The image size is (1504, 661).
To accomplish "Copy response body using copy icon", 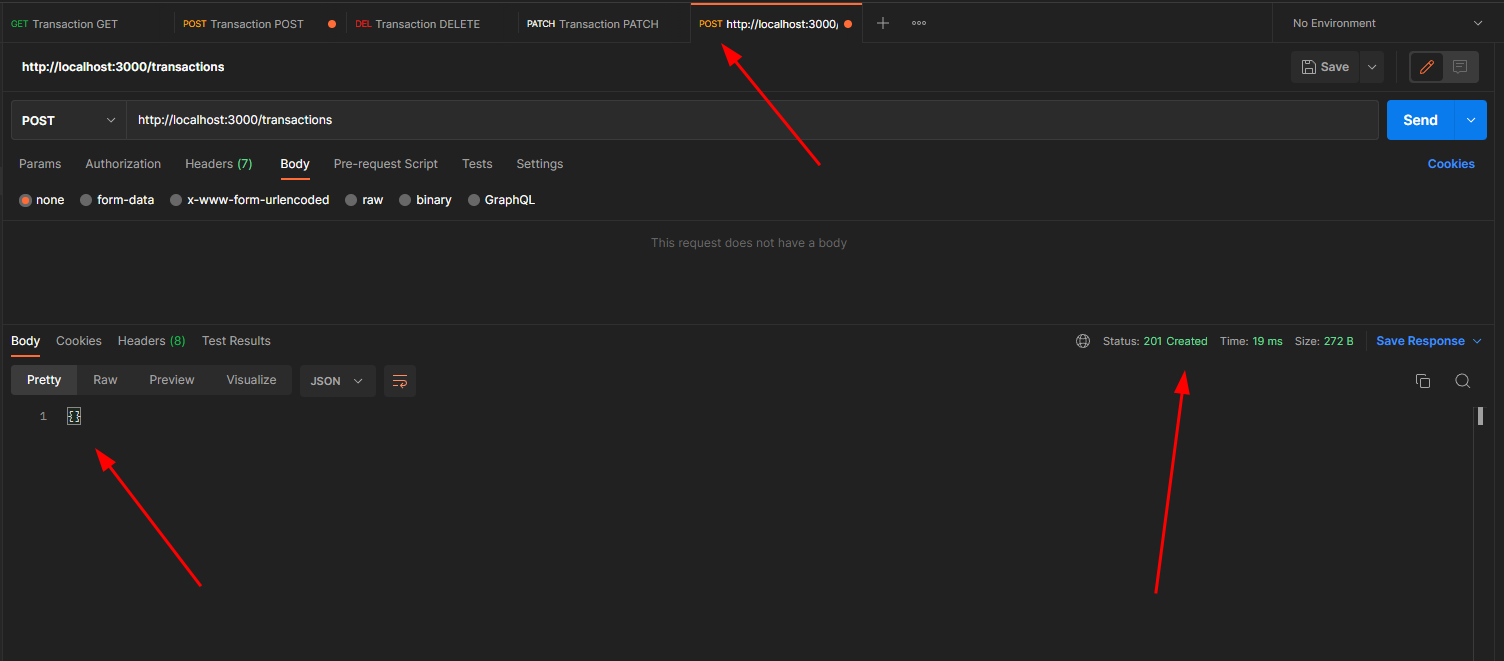I will (1423, 381).
